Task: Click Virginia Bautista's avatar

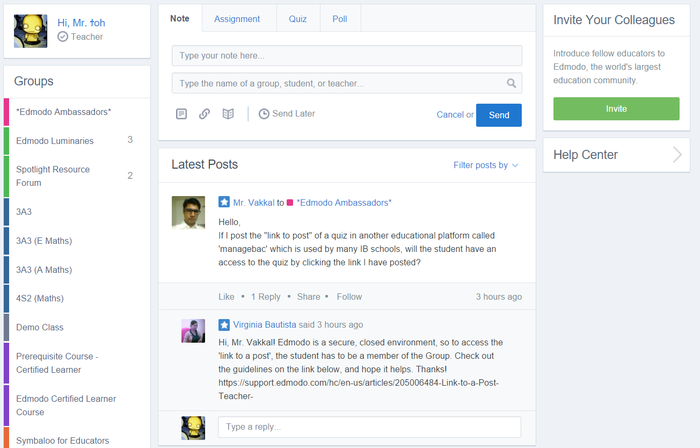Action: [x=193, y=331]
